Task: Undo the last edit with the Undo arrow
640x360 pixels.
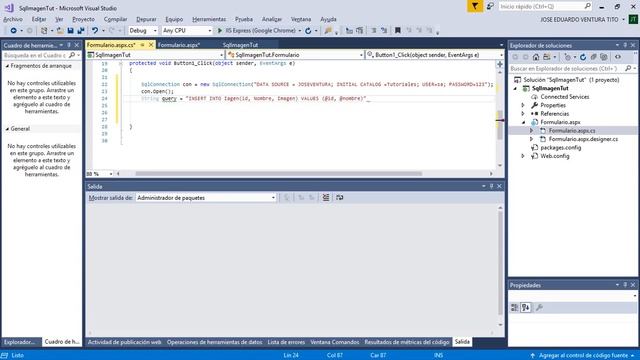Action: 95,31
